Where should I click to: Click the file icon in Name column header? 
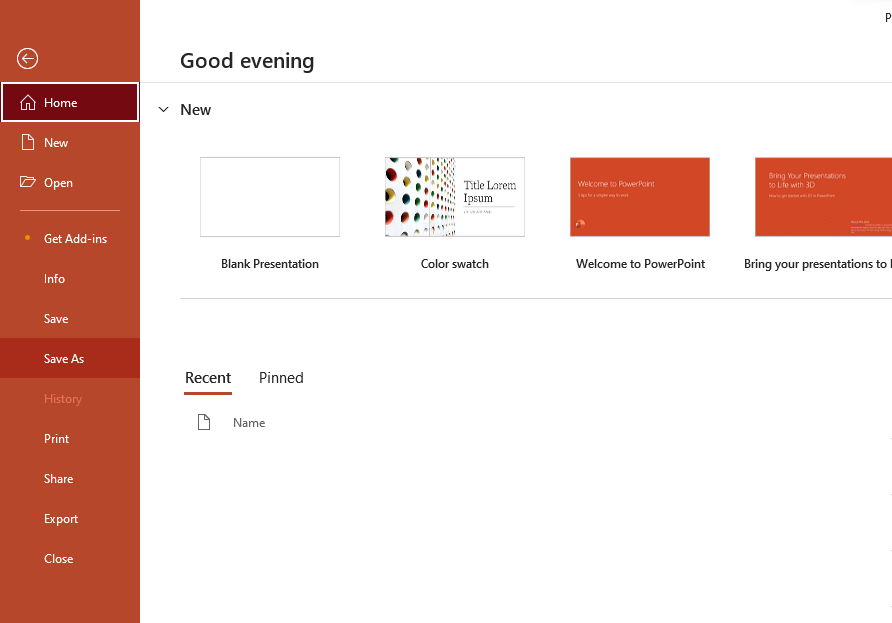(204, 423)
